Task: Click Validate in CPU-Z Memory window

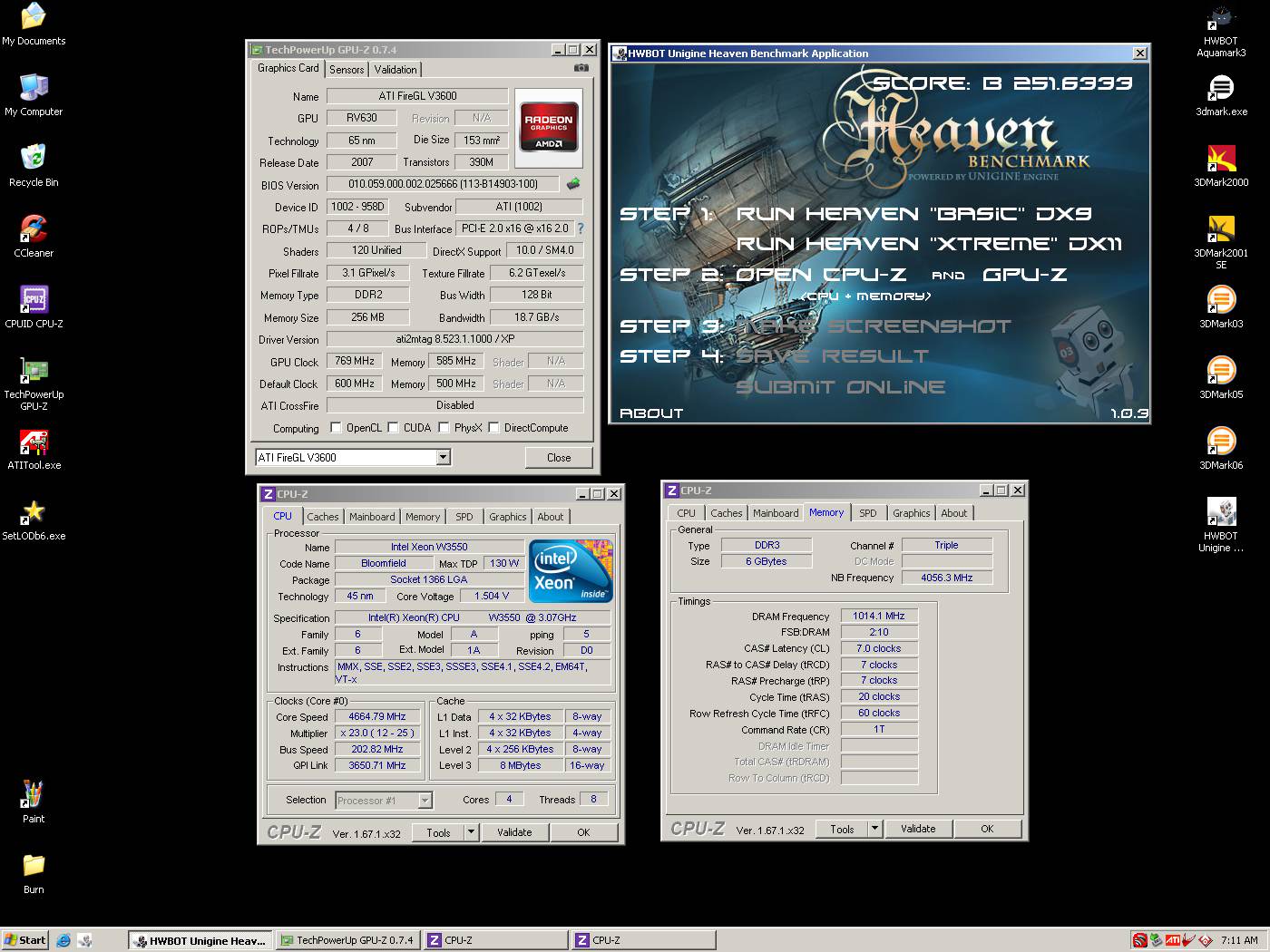Action: (x=918, y=829)
